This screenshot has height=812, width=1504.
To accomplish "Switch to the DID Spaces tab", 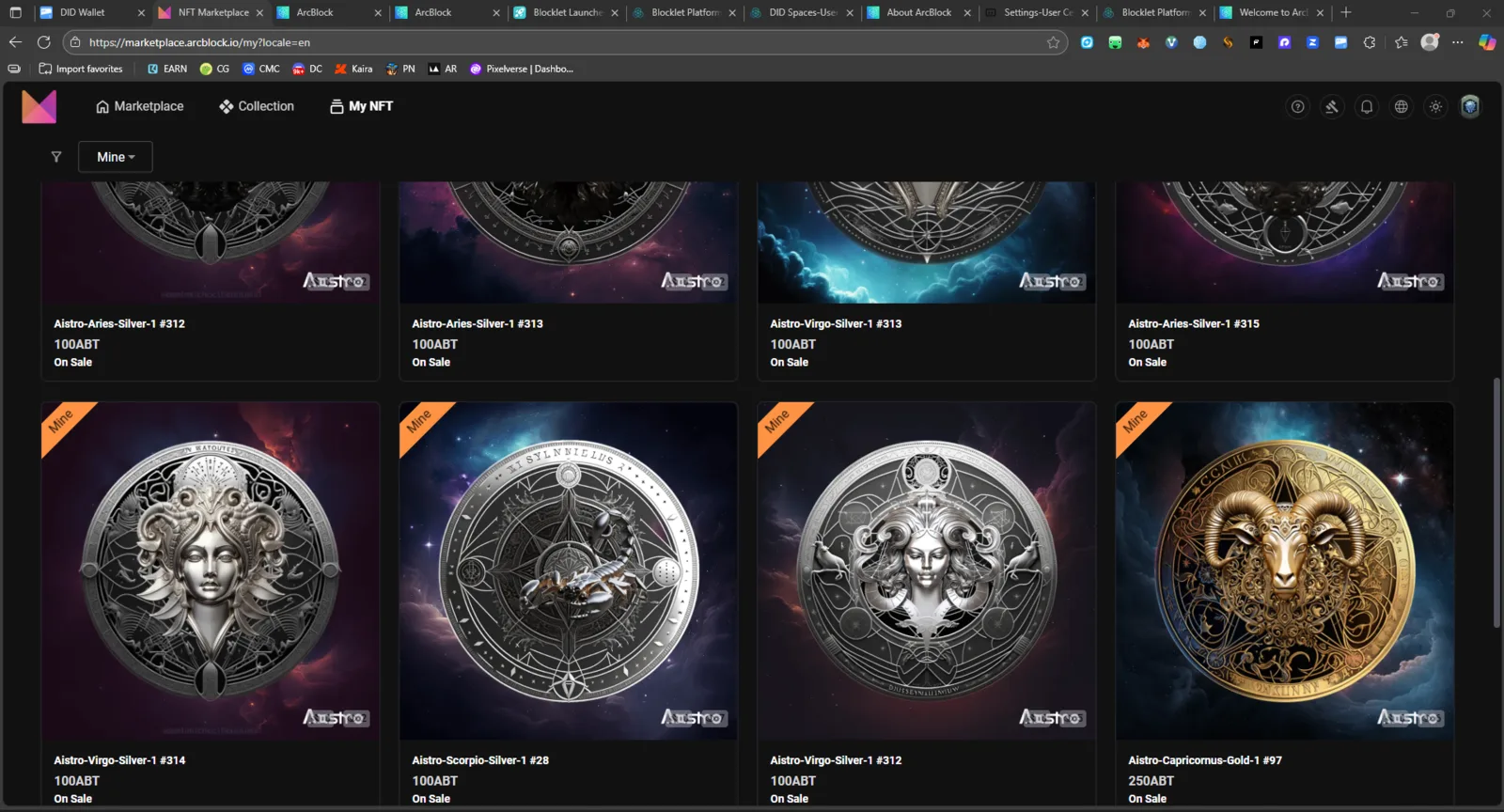I will [803, 12].
